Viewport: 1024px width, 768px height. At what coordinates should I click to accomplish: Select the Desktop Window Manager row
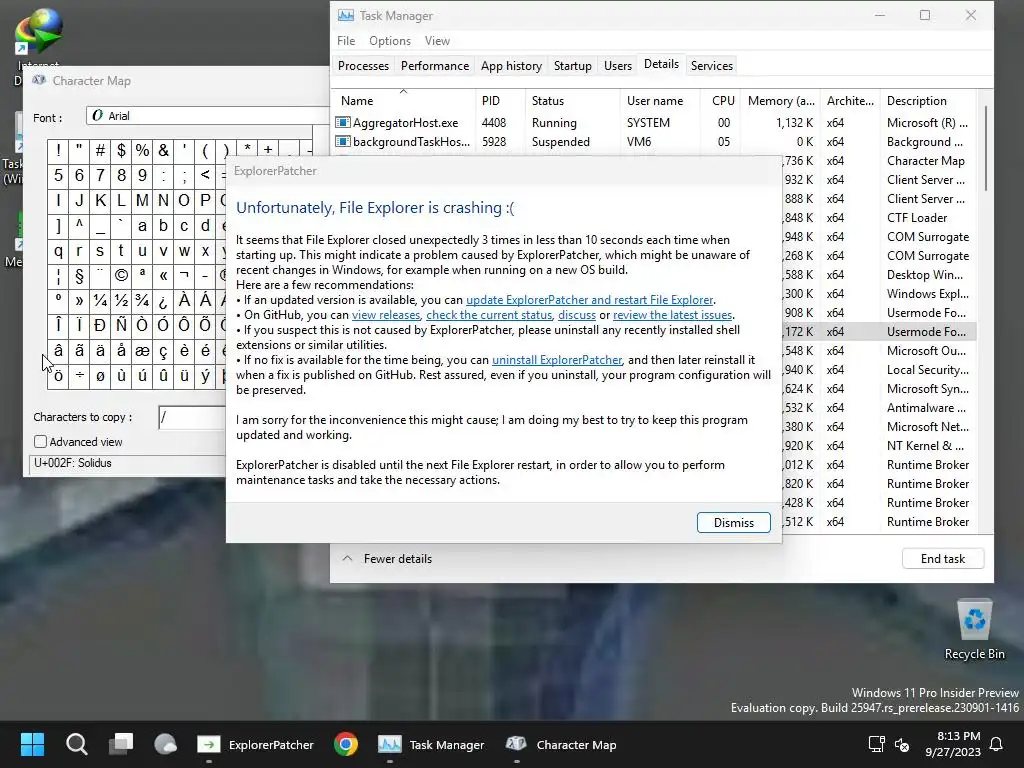pos(924,274)
